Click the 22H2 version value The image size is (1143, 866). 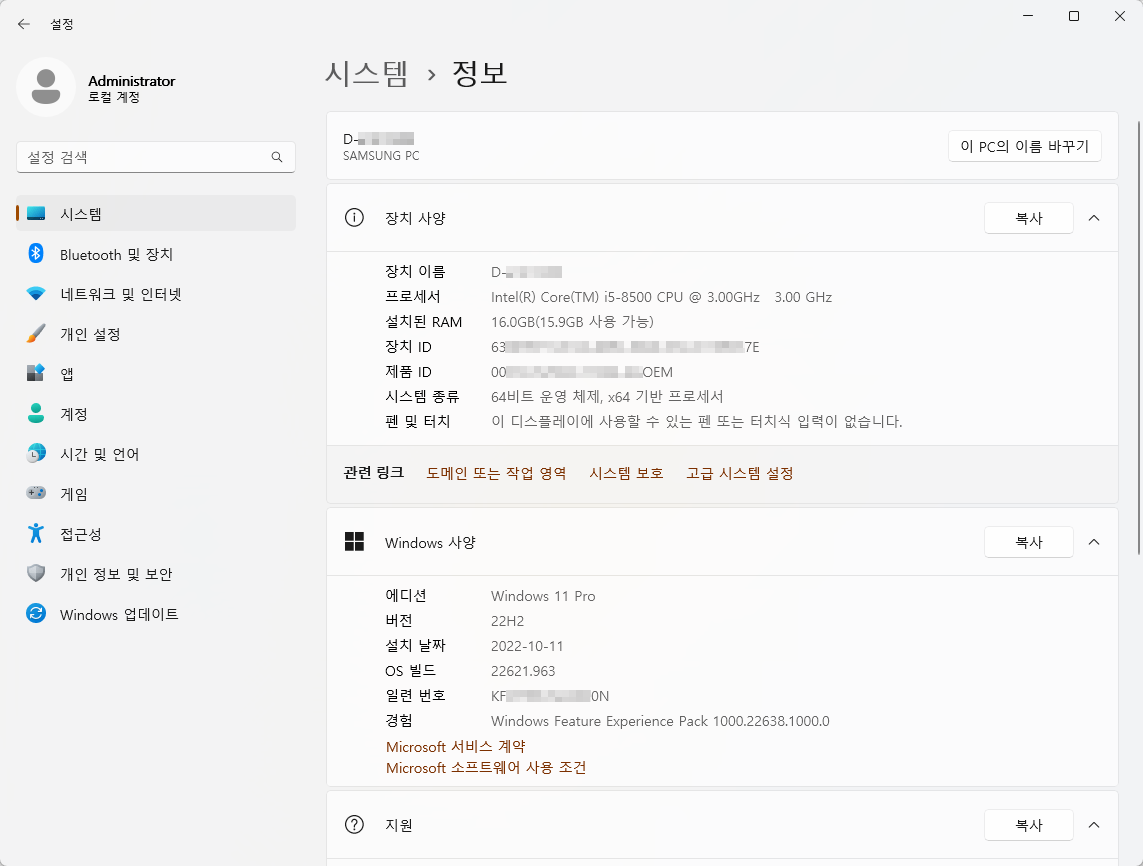click(507, 621)
